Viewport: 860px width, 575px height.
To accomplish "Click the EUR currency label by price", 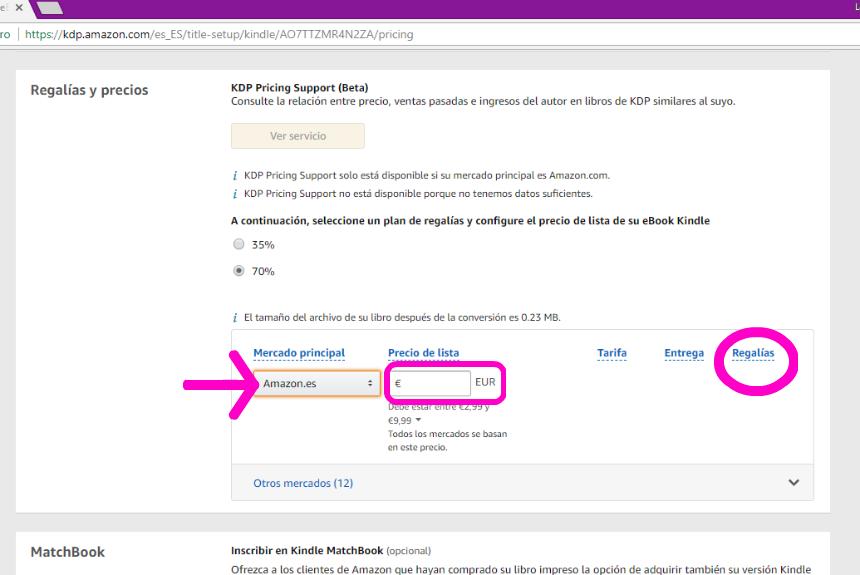I will pyautogui.click(x=485, y=383).
